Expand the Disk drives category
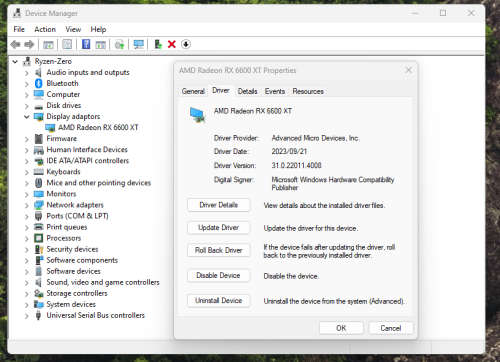Viewport: 500px width, 362px height. coord(27,106)
